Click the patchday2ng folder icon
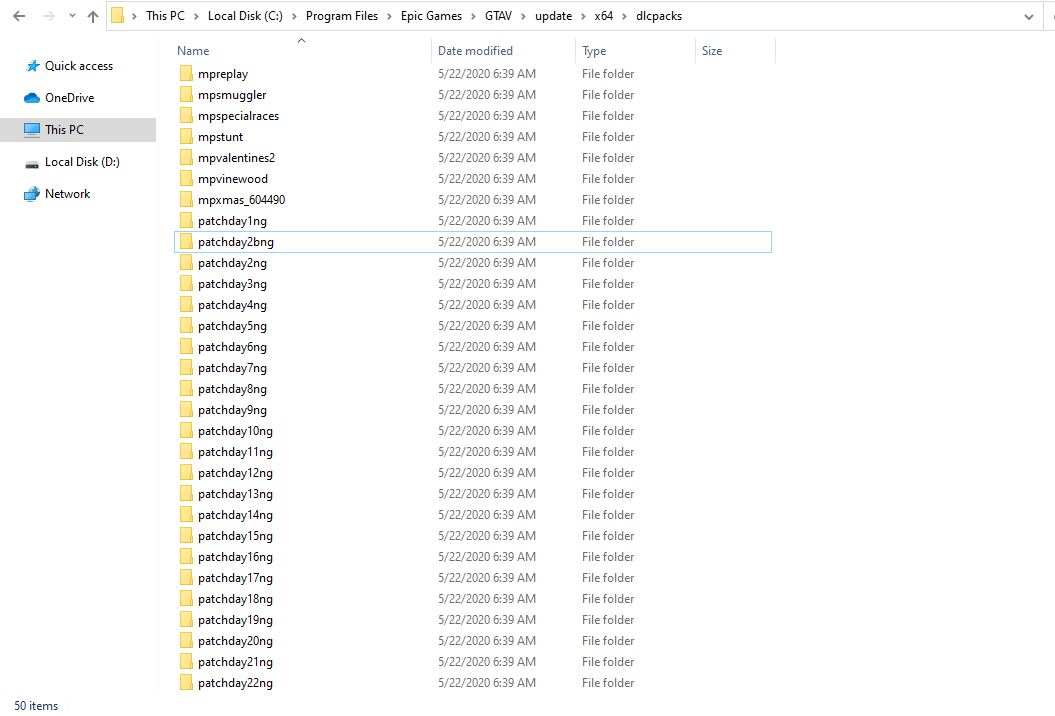Viewport: 1055px width, 716px height. (x=186, y=262)
